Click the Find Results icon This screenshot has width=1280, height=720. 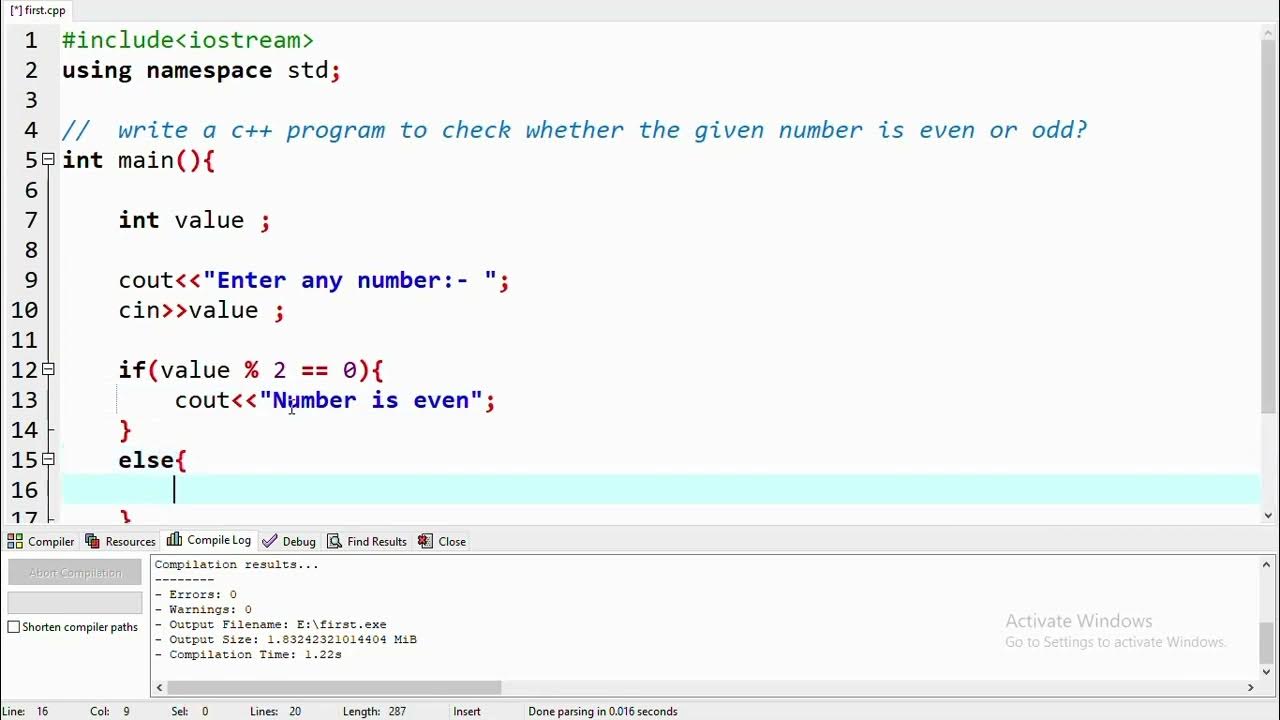click(x=335, y=541)
